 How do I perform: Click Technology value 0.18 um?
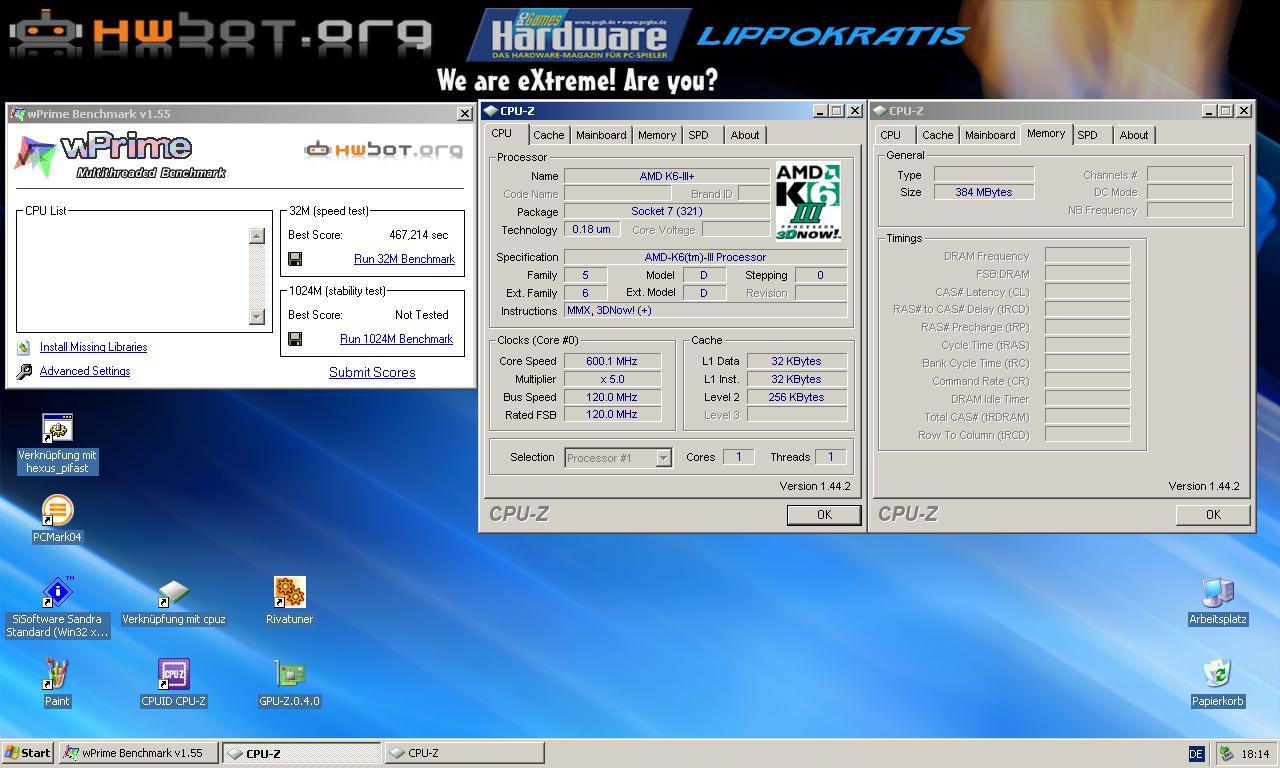tap(592, 229)
